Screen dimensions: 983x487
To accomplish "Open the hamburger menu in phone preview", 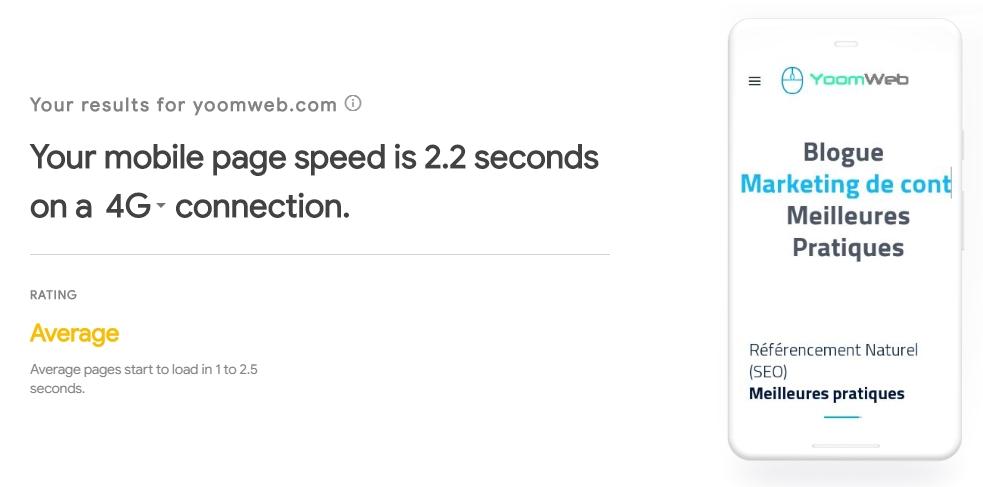I will coord(755,81).
